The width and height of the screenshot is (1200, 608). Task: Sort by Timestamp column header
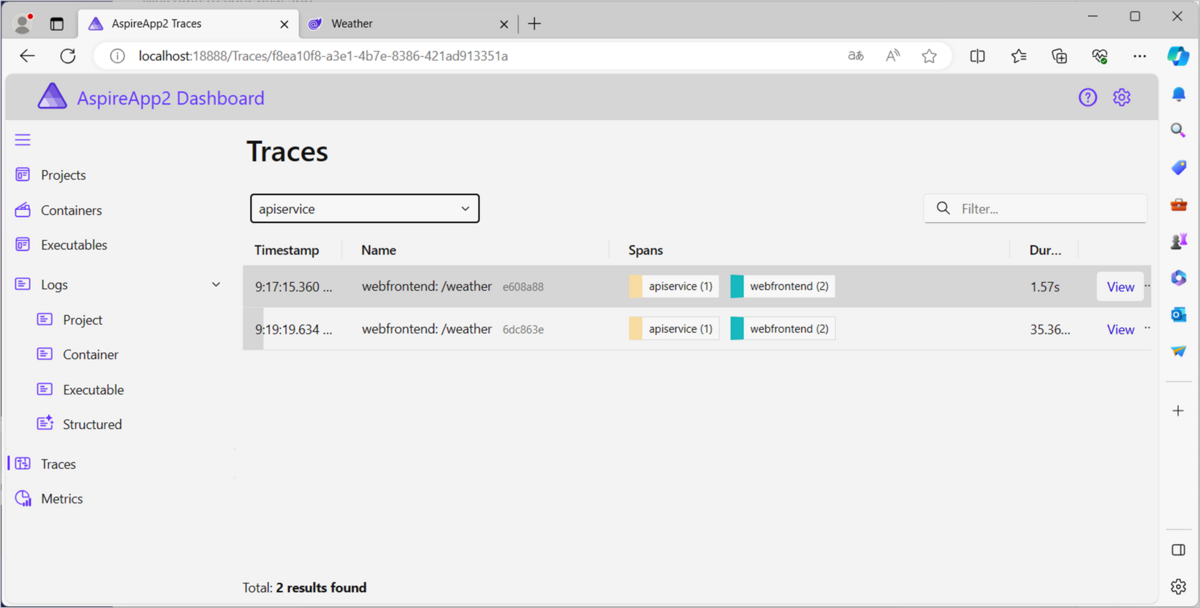[x=287, y=250]
